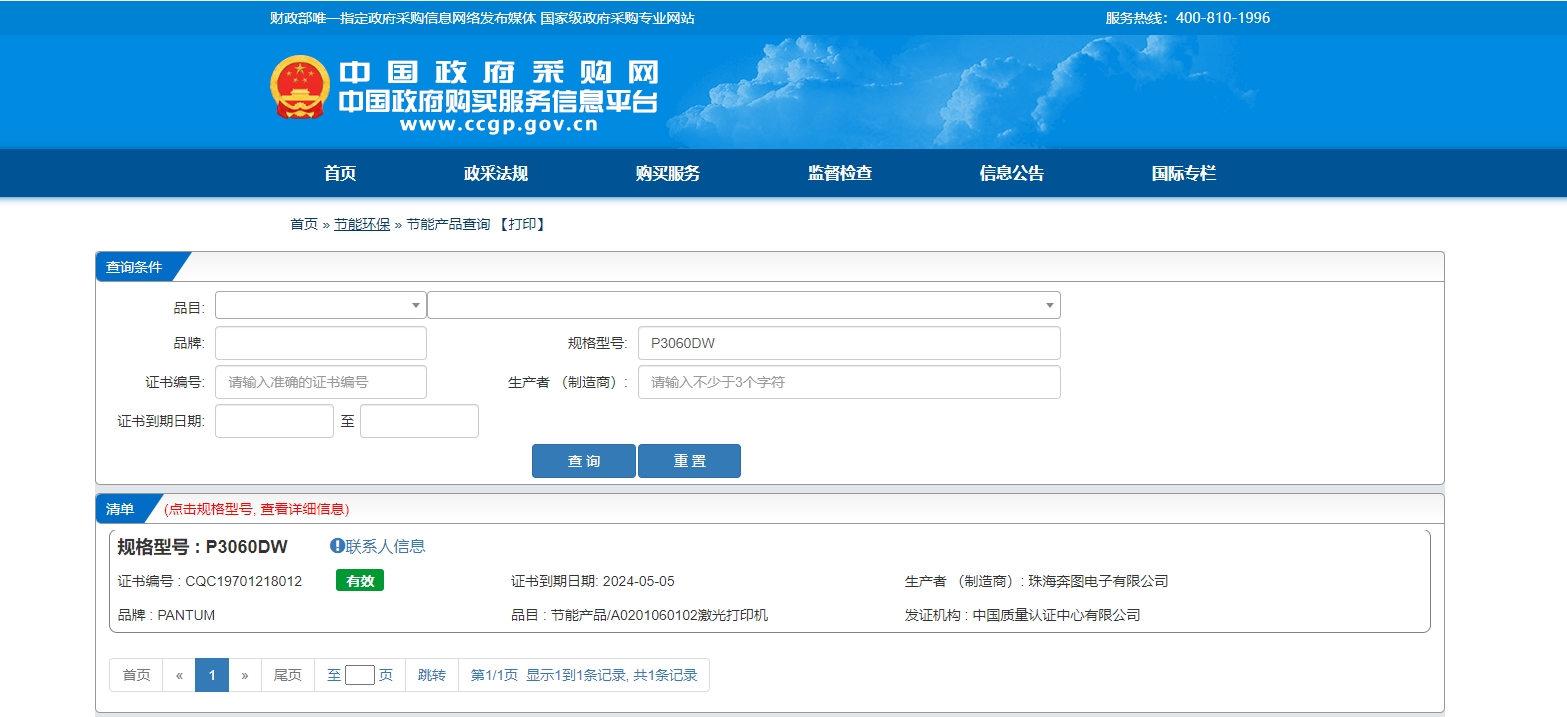Focus the 品牌 brand input field

click(x=320, y=343)
